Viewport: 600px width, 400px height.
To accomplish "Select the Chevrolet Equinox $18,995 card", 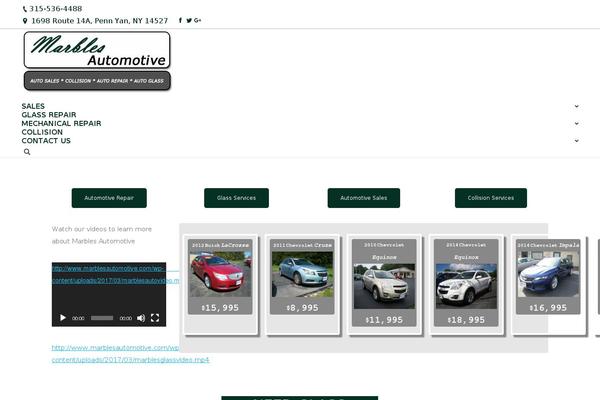I will pos(466,283).
